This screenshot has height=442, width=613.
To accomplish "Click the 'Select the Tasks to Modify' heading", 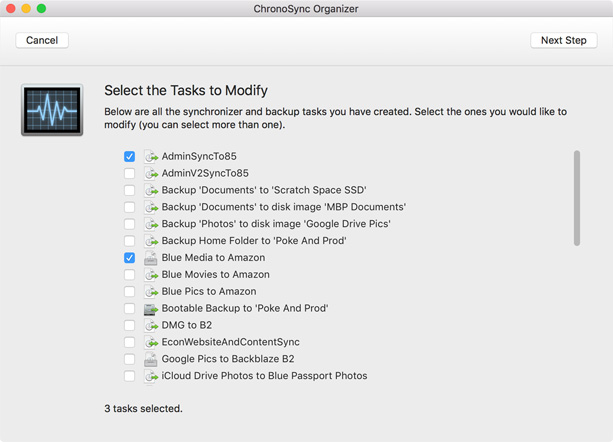I will click(x=186, y=91).
